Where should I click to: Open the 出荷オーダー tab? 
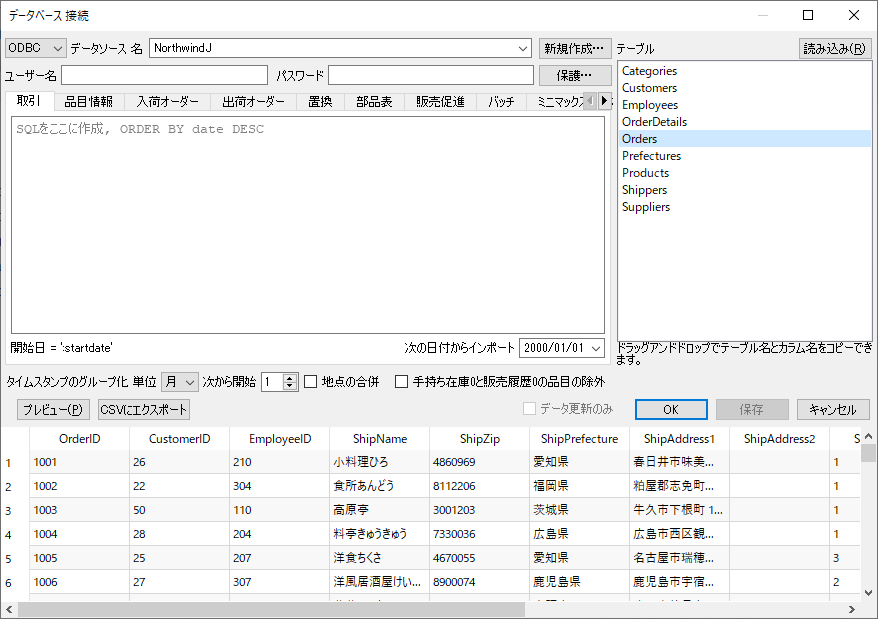253,101
